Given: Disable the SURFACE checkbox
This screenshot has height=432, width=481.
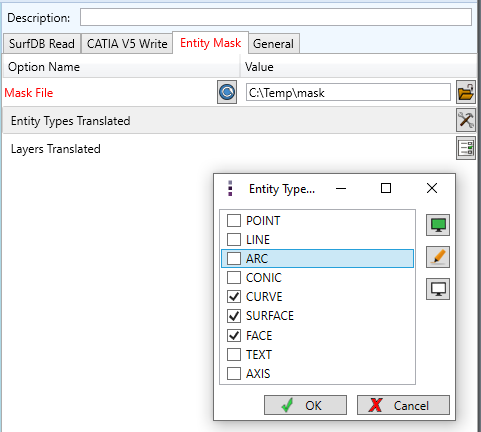Looking at the screenshot, I should [x=234, y=316].
